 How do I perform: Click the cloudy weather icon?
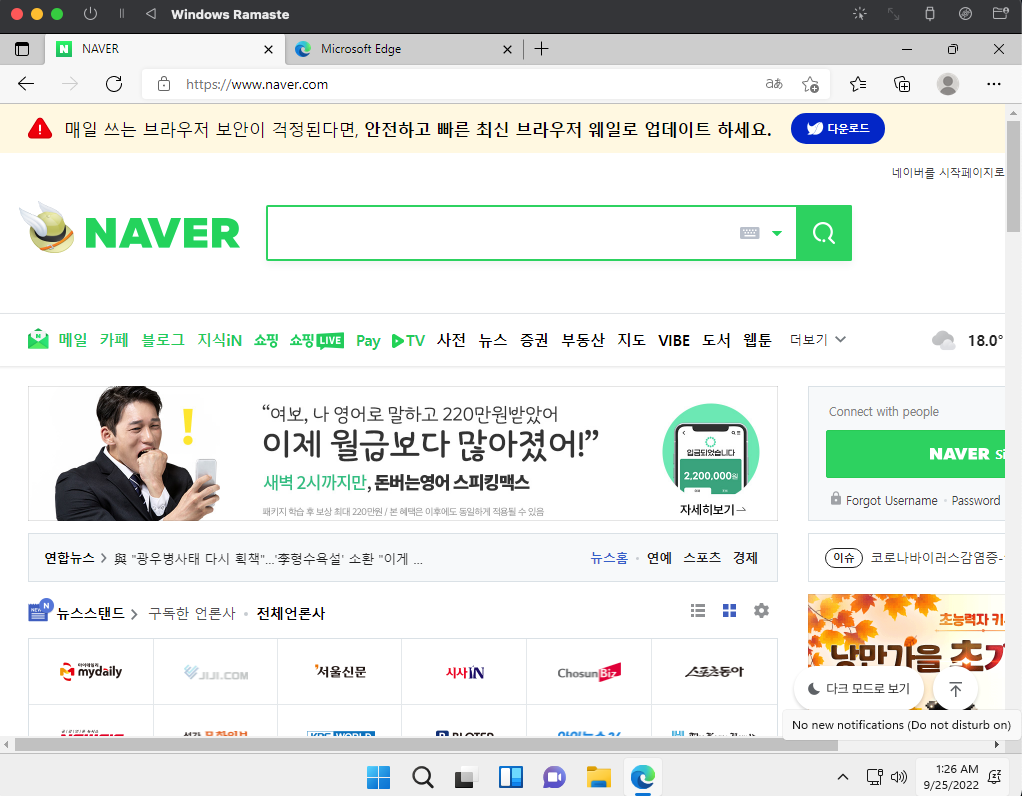[x=944, y=340]
